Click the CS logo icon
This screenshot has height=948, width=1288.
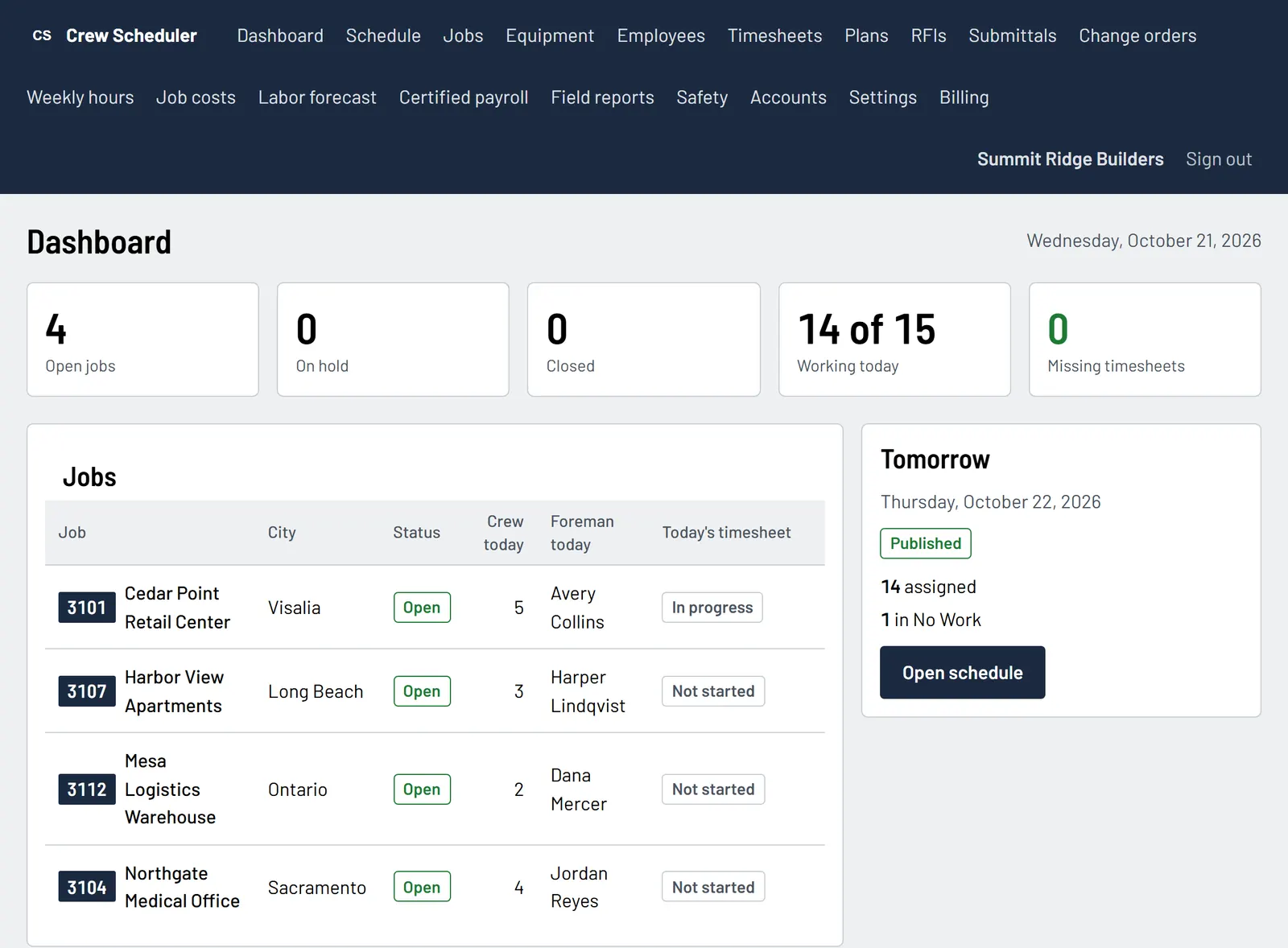[x=42, y=35]
